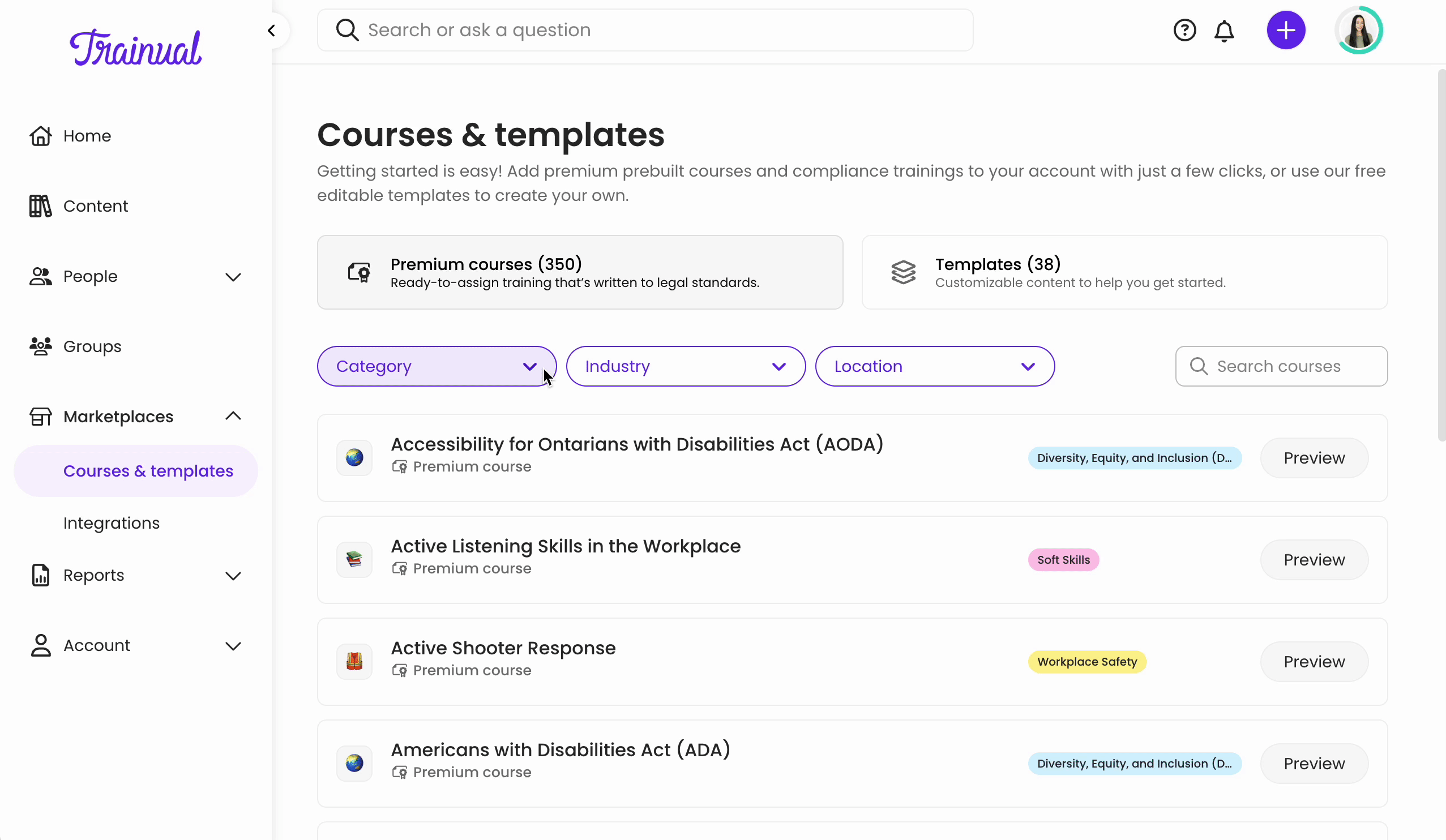
Task: Click the Trainual logo
Action: point(135,48)
